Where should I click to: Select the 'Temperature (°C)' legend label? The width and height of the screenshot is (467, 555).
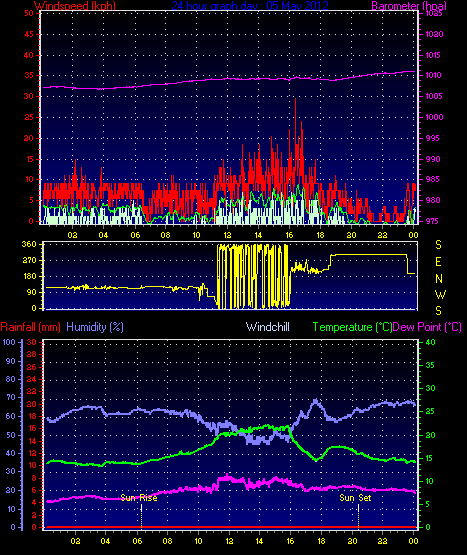[352, 327]
